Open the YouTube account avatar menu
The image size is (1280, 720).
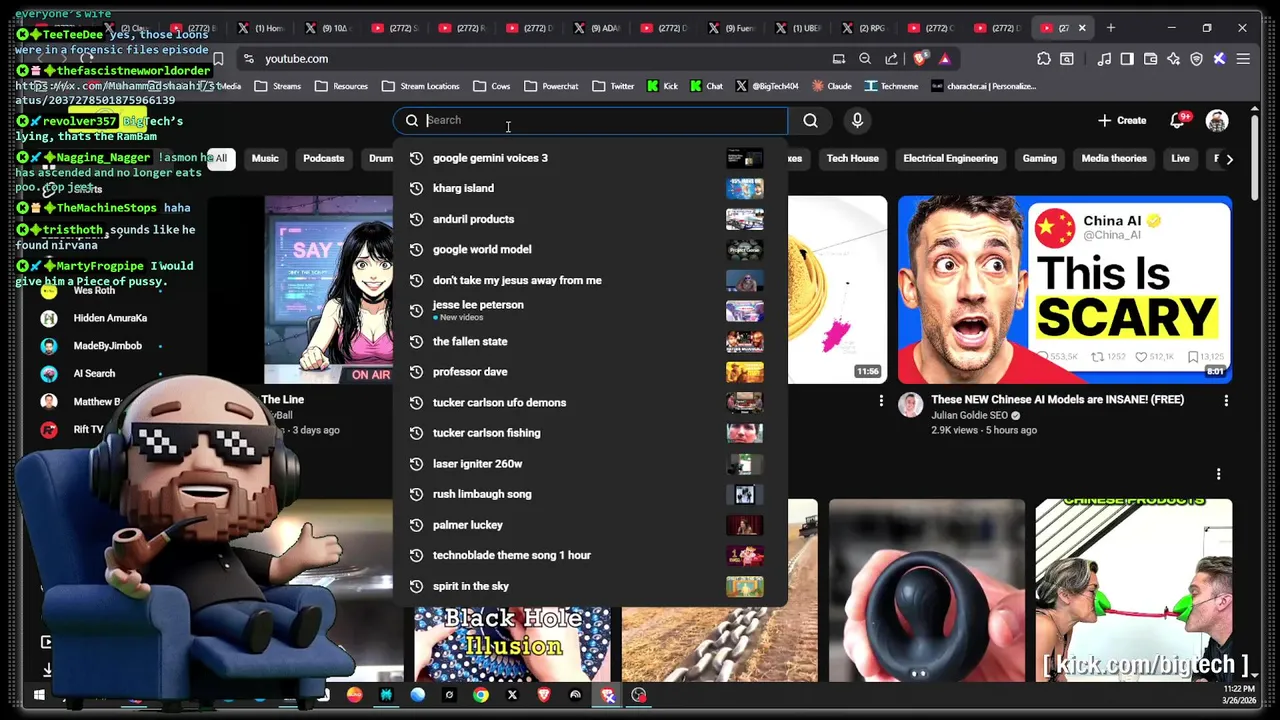[x=1217, y=121]
